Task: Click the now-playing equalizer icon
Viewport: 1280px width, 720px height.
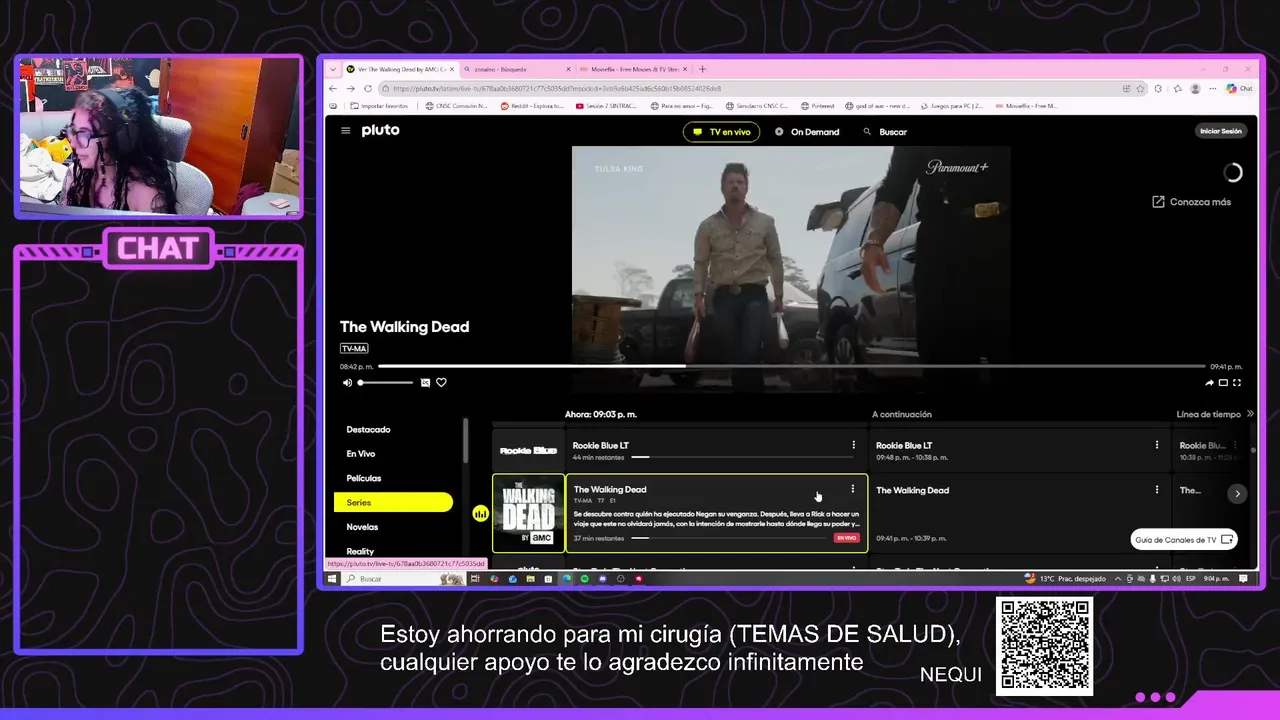Action: tap(480, 514)
